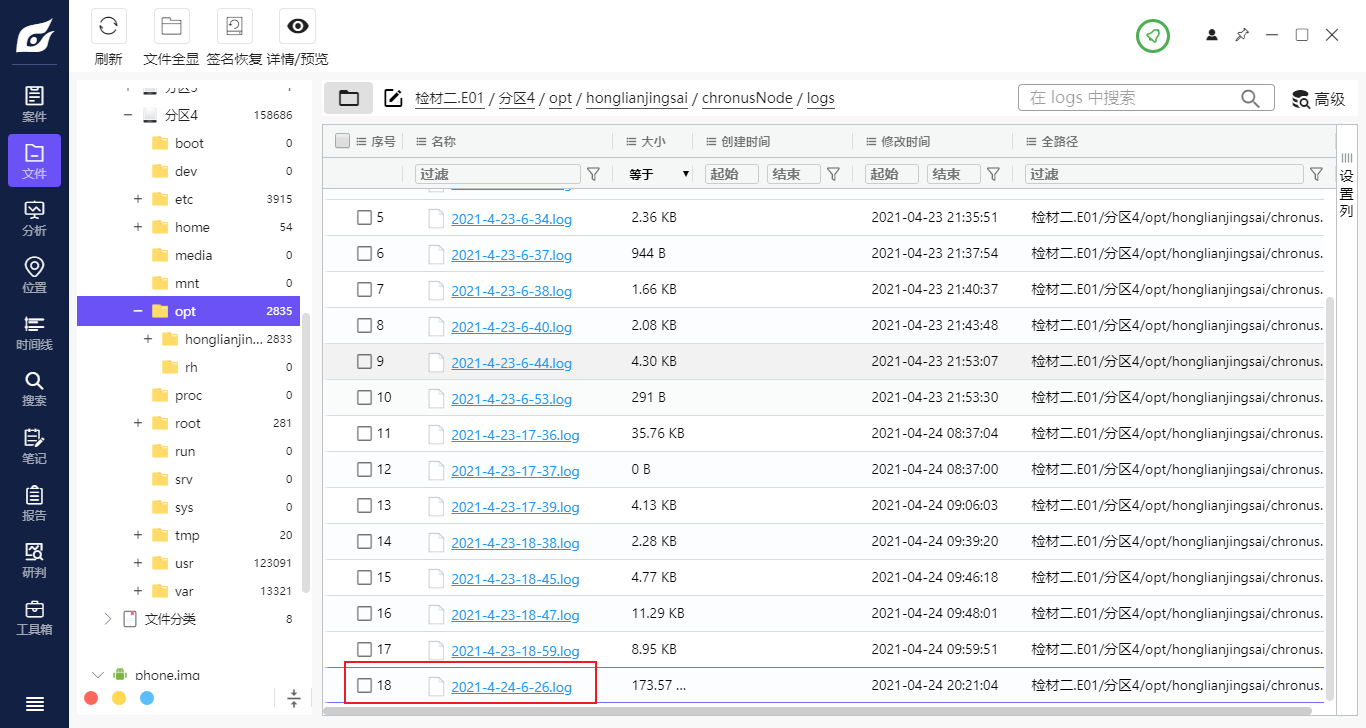Collapse the opt folder node

click(x=138, y=311)
